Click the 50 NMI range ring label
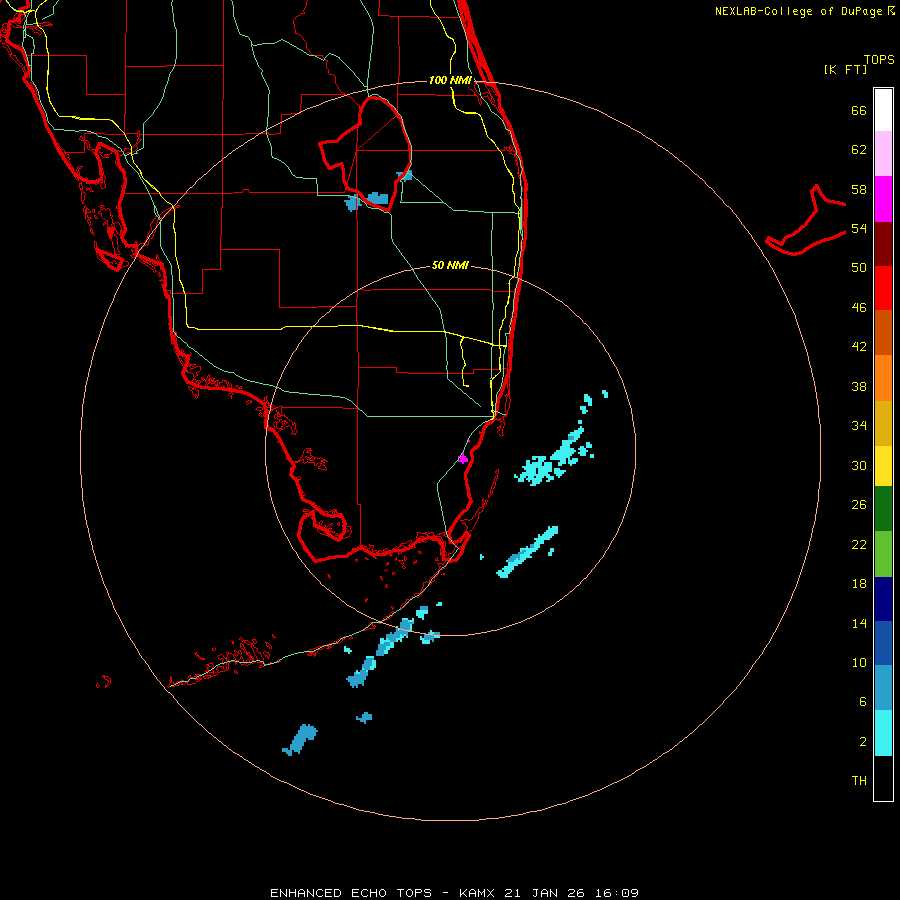Viewport: 900px width, 900px height. (x=450, y=265)
